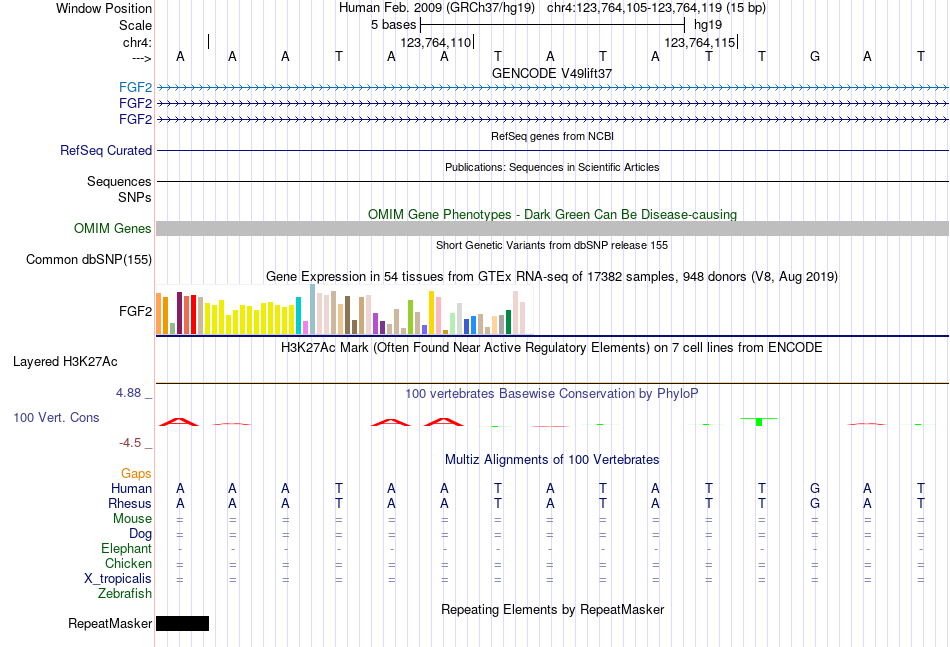Open the GTEx Gene Expression track title
The height and width of the screenshot is (647, 950).
(x=552, y=277)
